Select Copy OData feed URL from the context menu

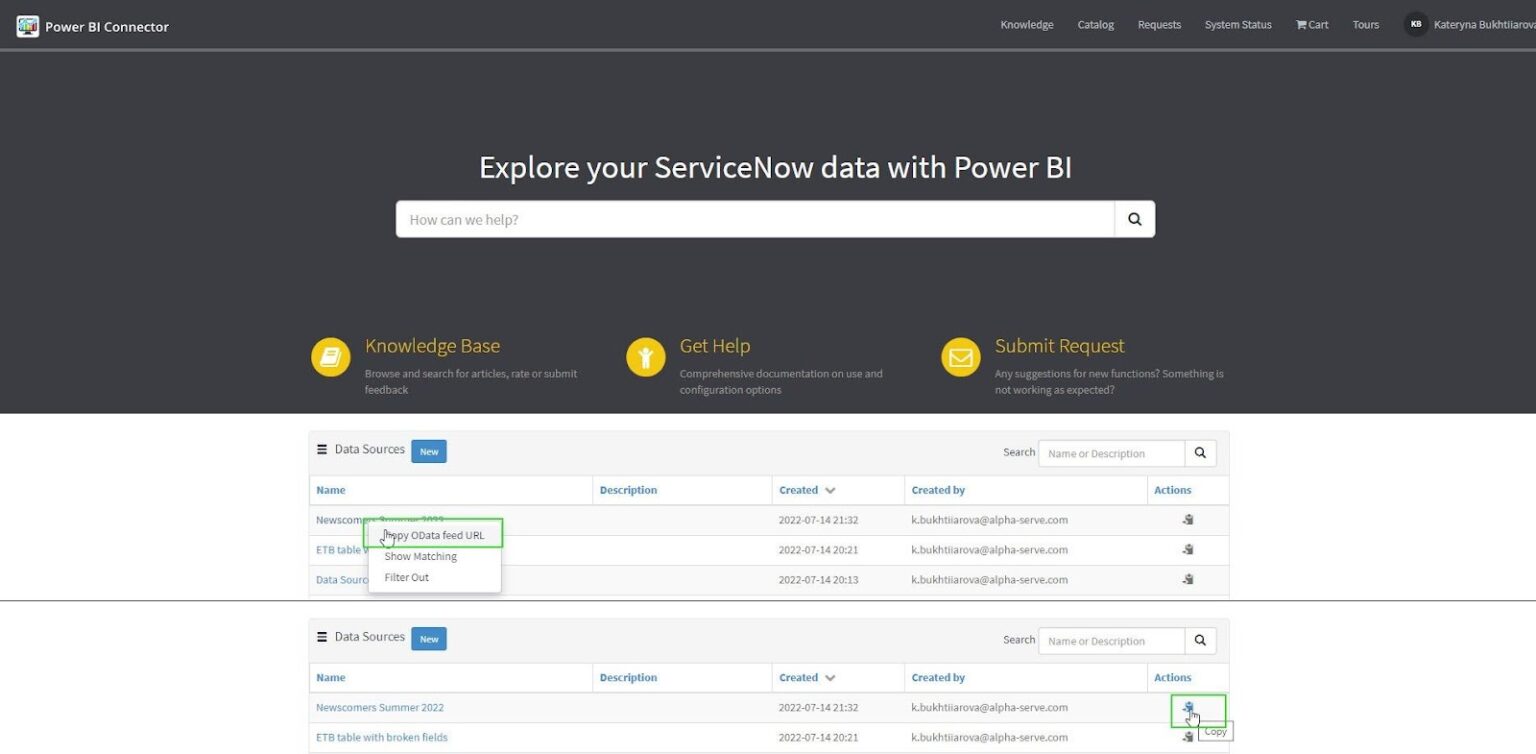pyautogui.click(x=434, y=535)
